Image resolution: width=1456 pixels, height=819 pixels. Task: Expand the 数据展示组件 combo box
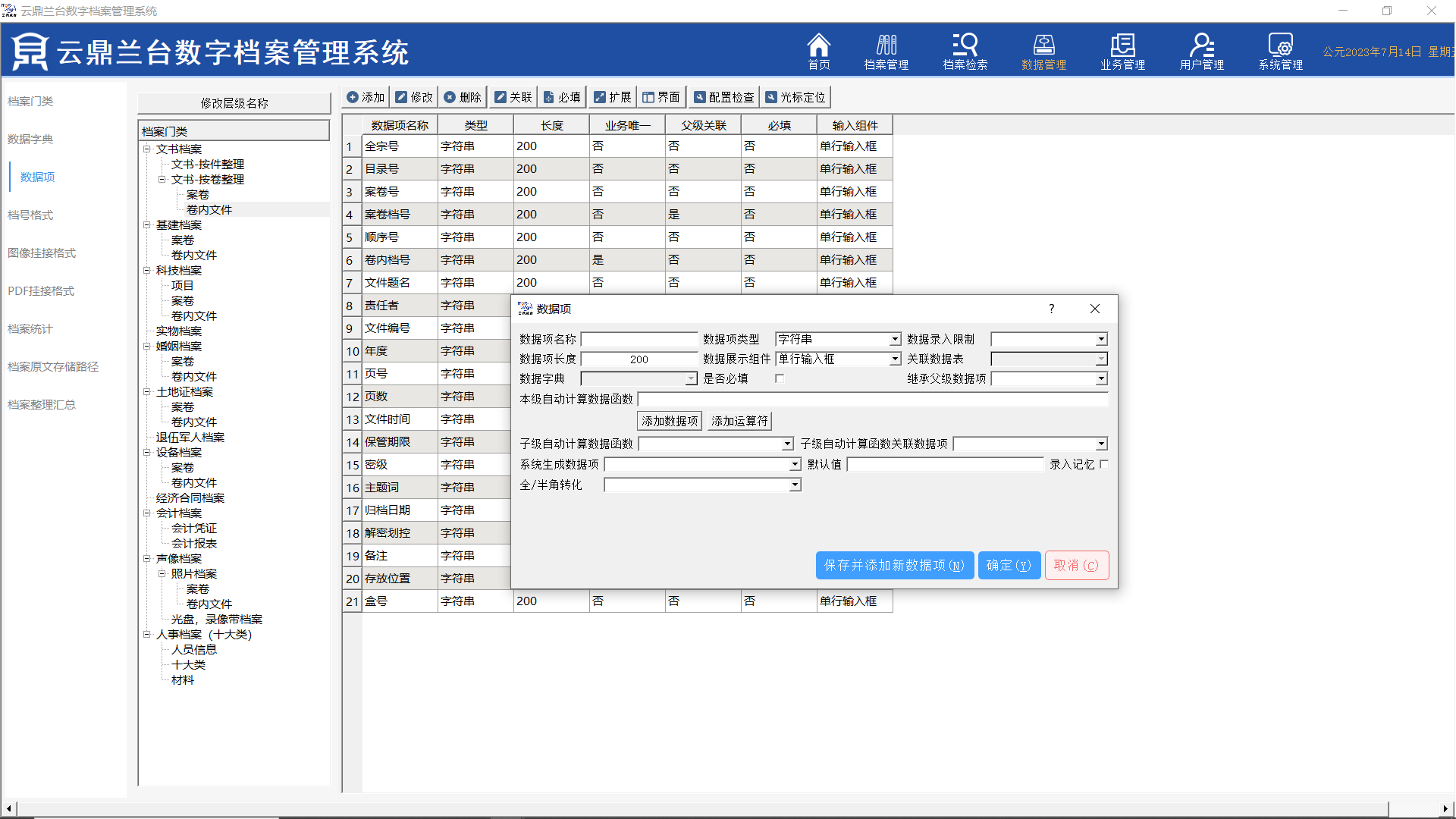895,359
